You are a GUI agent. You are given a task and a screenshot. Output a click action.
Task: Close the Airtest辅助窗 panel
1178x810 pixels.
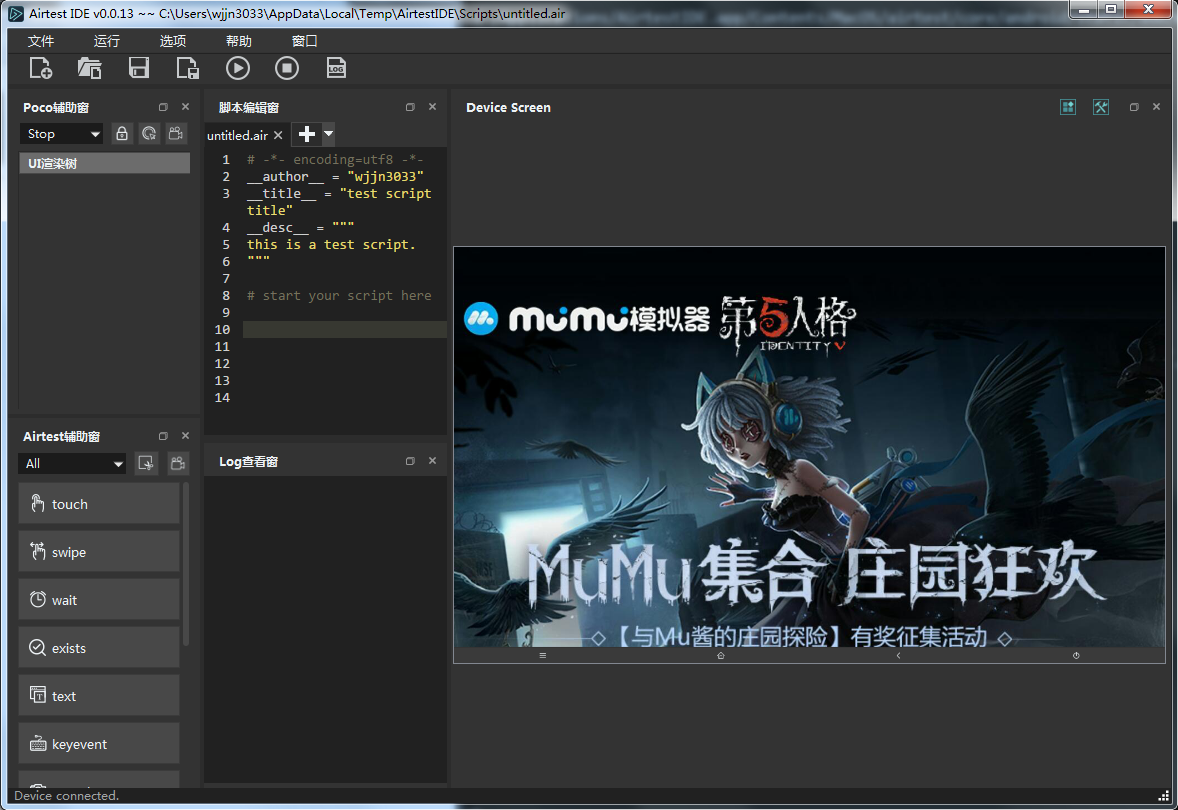(x=186, y=436)
